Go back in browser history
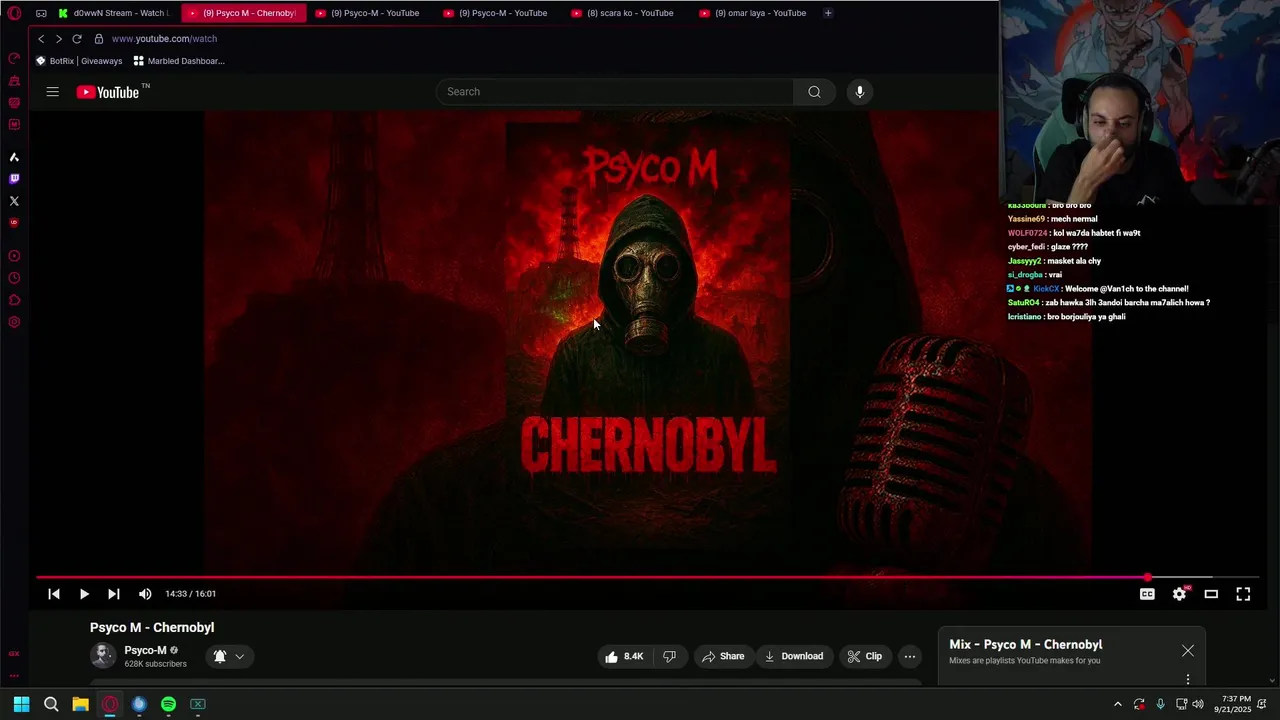1280x720 pixels. [x=41, y=39]
